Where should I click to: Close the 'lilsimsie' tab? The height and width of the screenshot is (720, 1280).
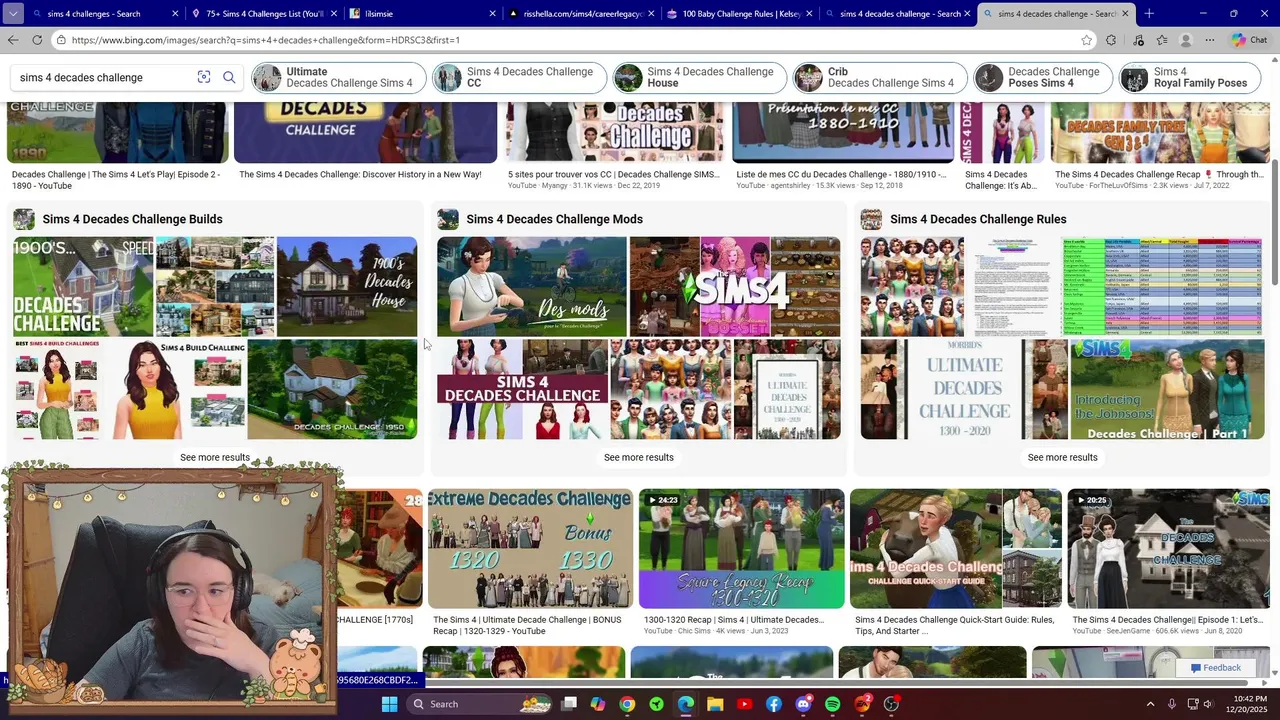492,14
